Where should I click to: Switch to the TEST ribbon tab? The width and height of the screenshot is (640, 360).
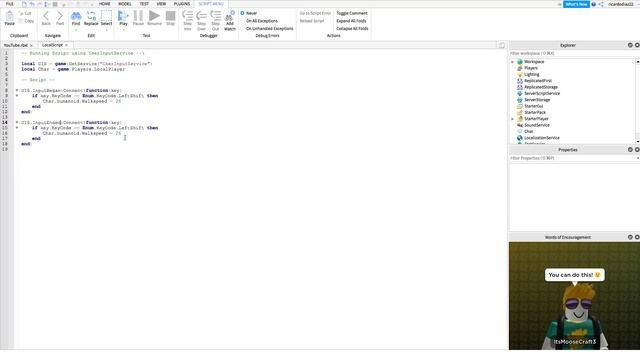click(x=144, y=4)
